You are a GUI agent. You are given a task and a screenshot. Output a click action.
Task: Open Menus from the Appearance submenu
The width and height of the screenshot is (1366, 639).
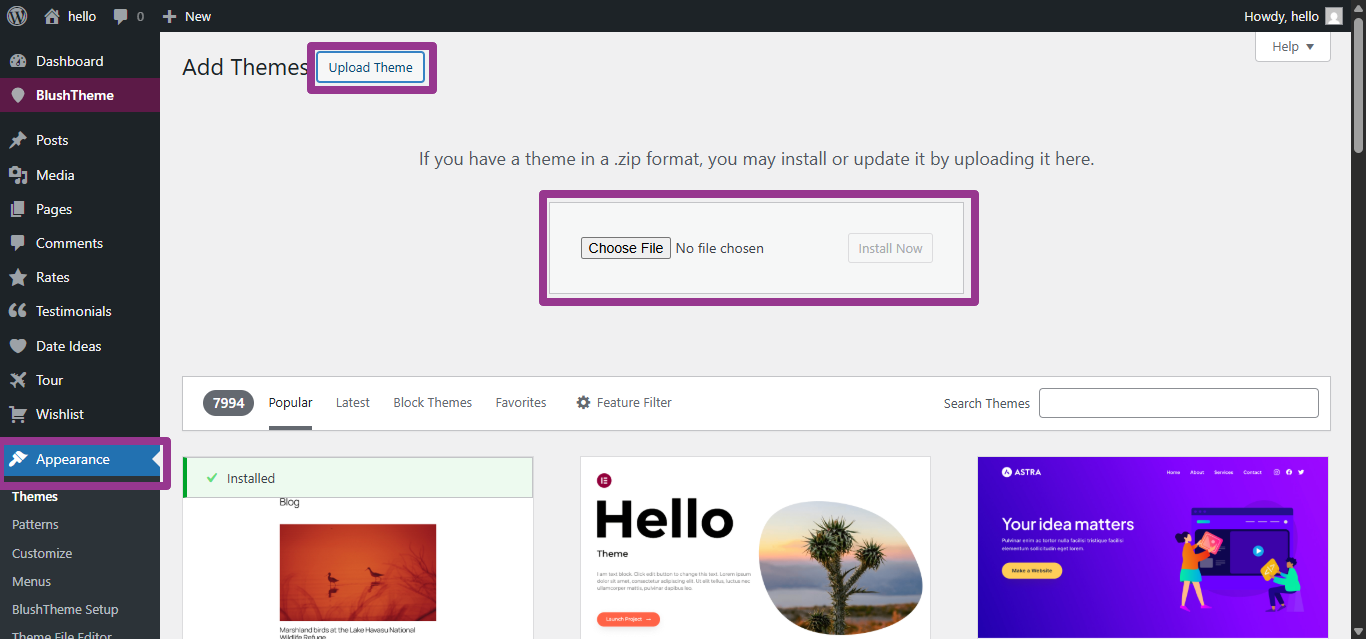point(31,581)
